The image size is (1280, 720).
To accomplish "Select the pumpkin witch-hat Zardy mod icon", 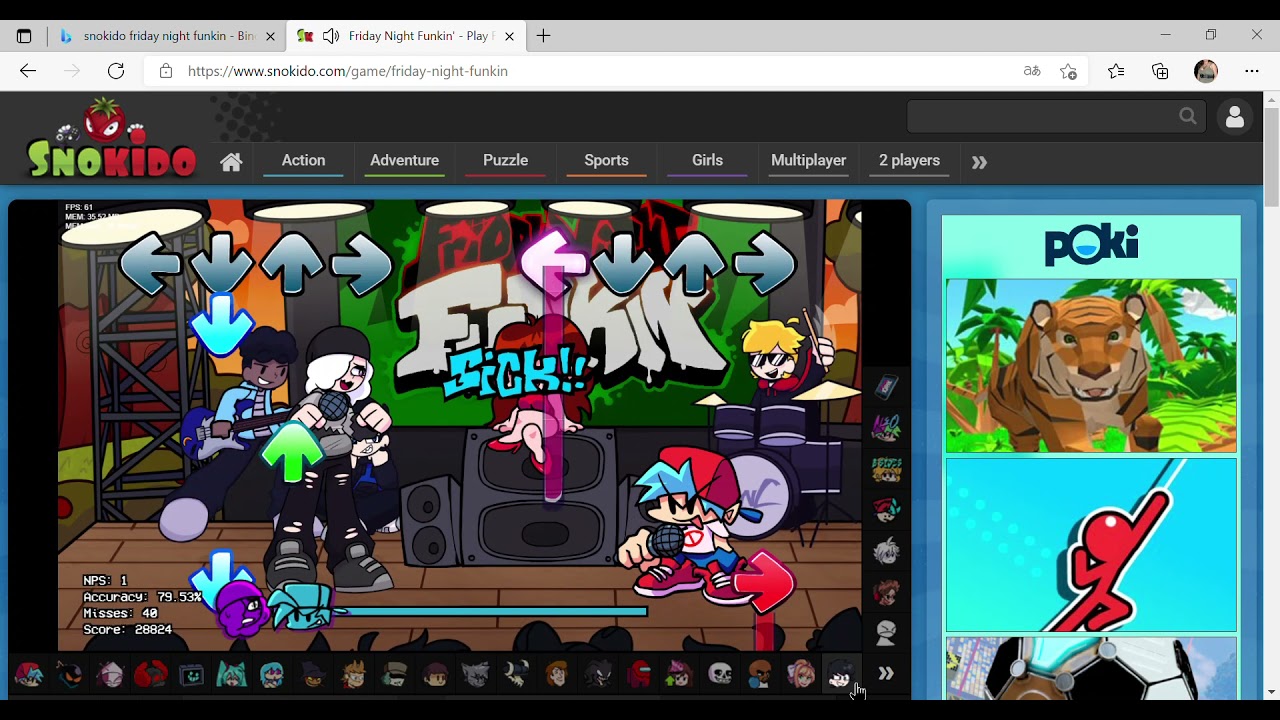I will 313,675.
